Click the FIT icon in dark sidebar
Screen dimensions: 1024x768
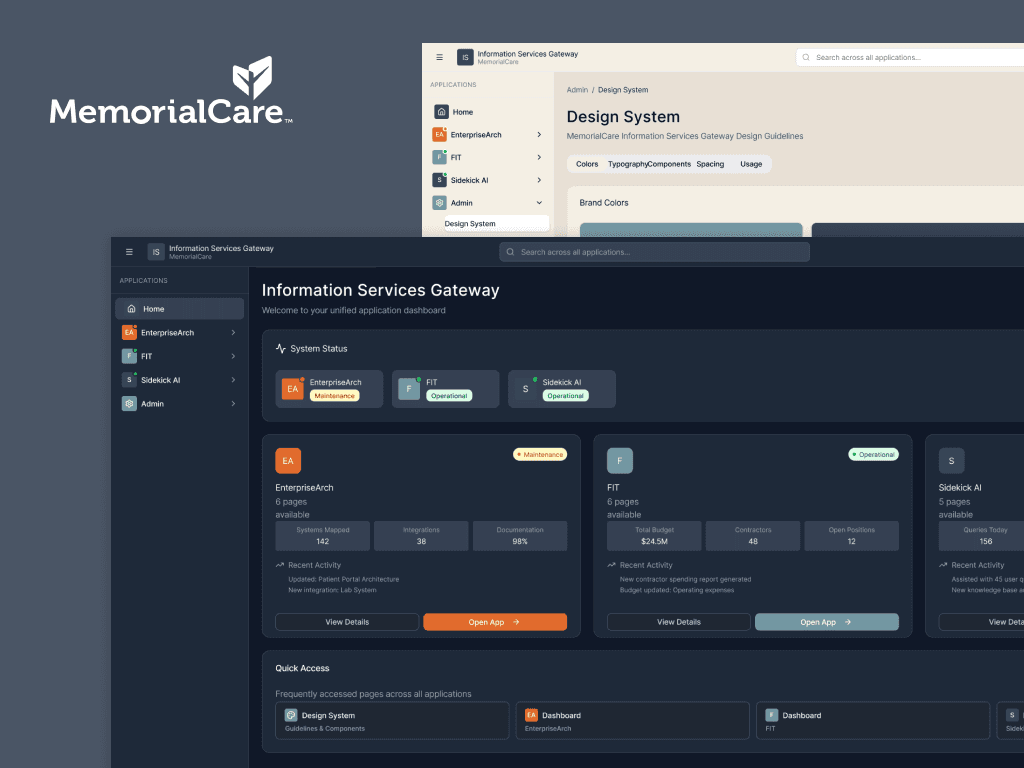click(x=129, y=357)
